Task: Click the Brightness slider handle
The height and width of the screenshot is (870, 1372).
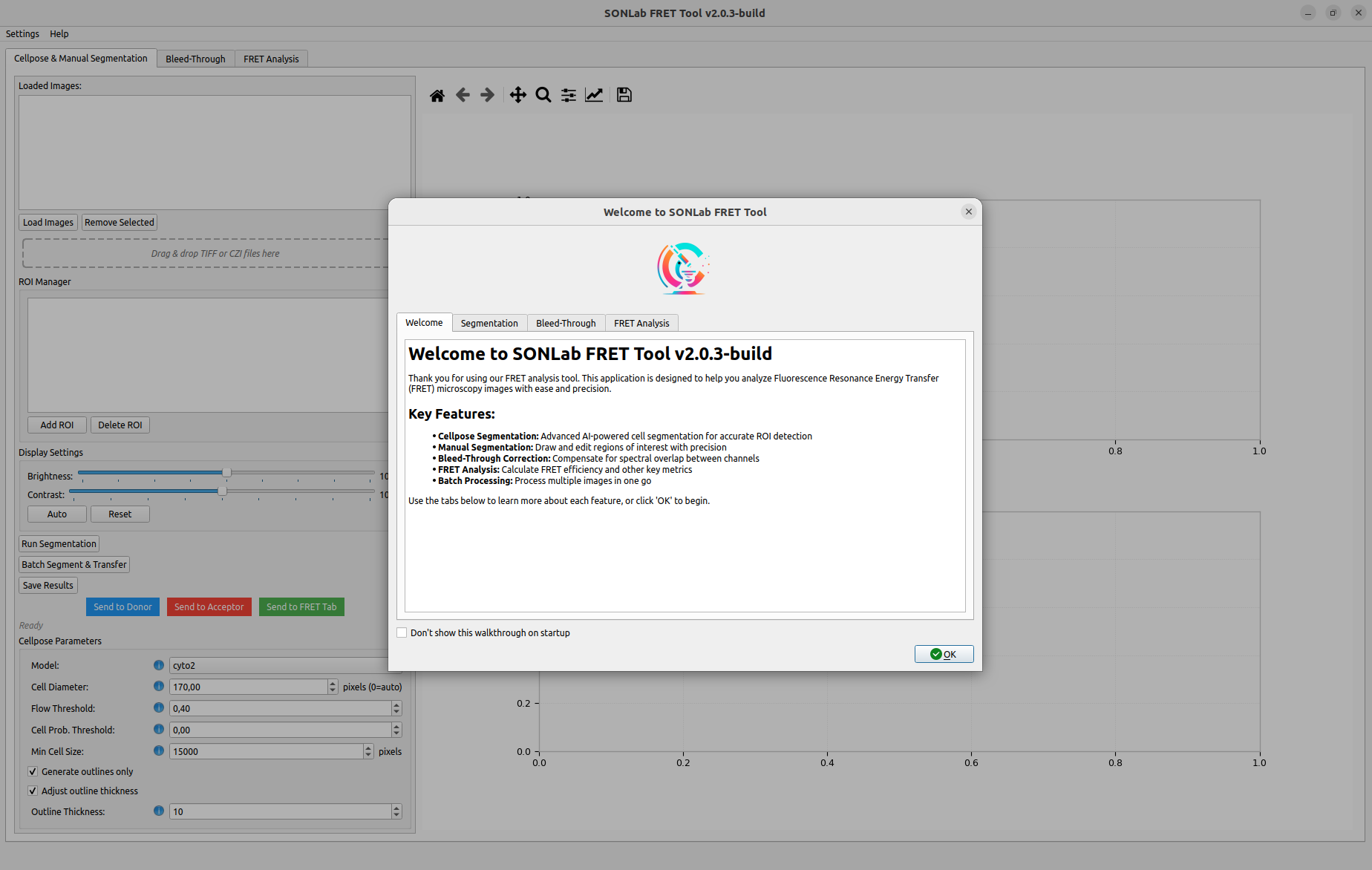Action: tap(226, 473)
